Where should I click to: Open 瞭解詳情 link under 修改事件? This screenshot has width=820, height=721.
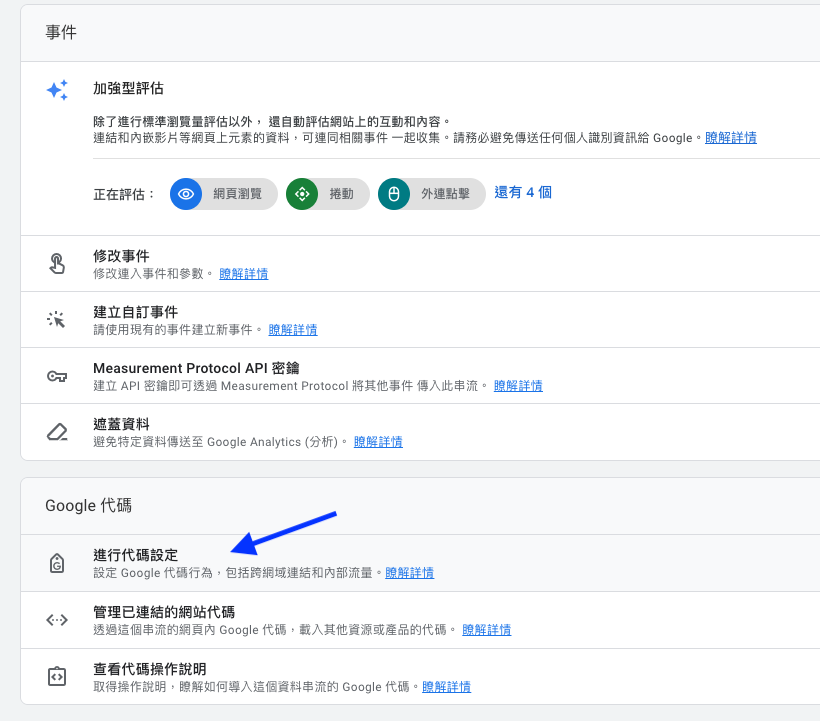pos(244,273)
